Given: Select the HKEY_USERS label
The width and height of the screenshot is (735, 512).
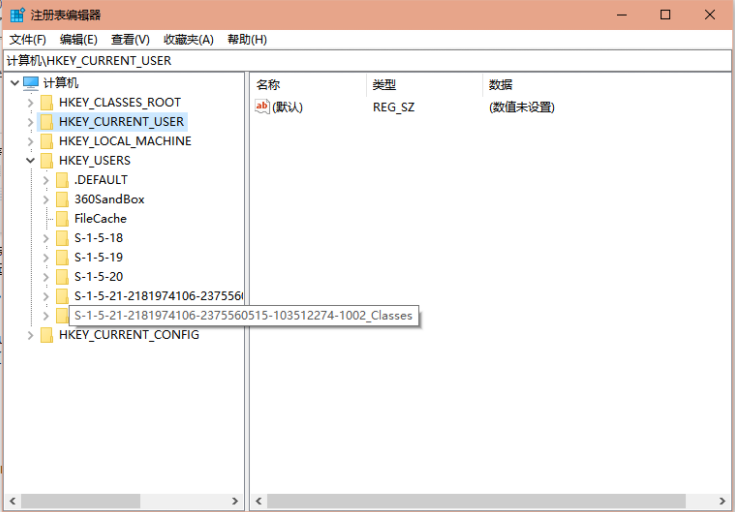Looking at the screenshot, I should click(95, 161).
